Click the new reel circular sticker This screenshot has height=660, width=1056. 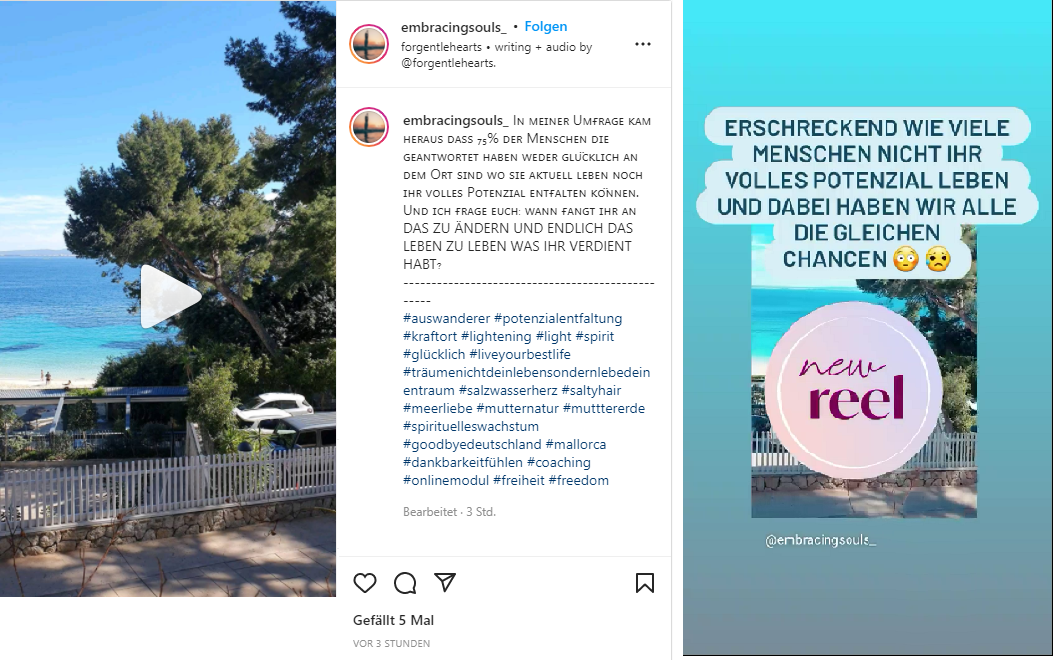(853, 390)
